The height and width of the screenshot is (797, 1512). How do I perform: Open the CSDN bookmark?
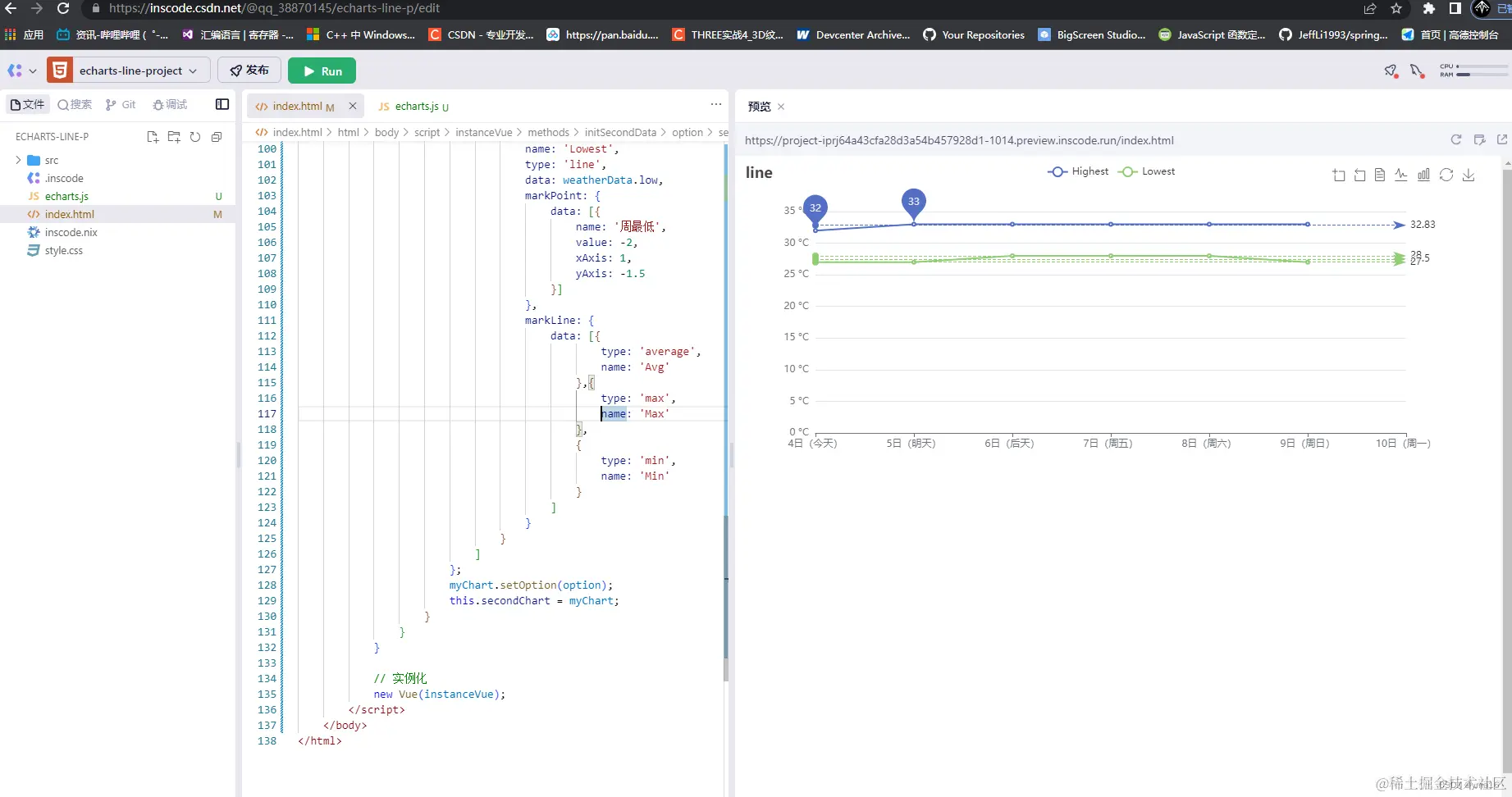(x=481, y=34)
